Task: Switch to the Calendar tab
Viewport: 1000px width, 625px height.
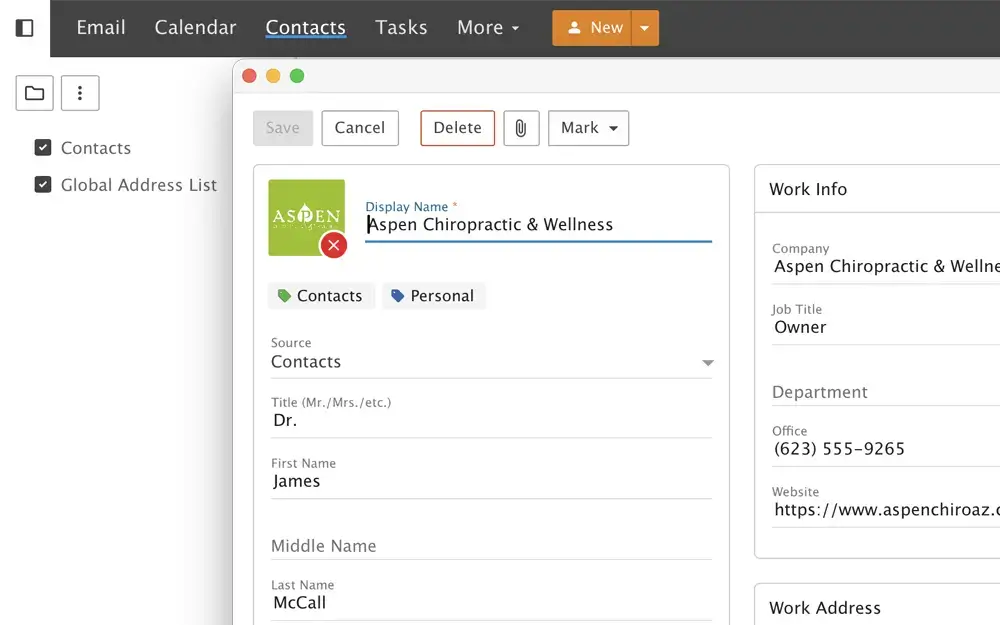Action: pyautogui.click(x=195, y=27)
